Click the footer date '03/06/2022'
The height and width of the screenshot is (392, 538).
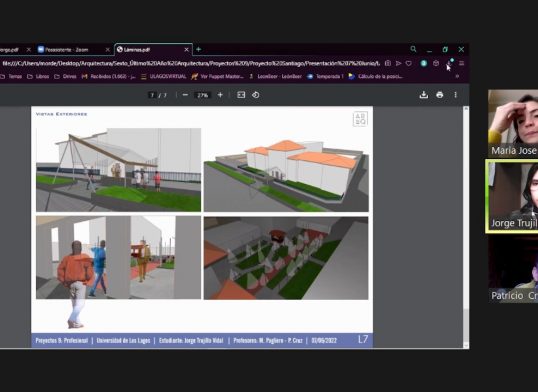point(324,341)
